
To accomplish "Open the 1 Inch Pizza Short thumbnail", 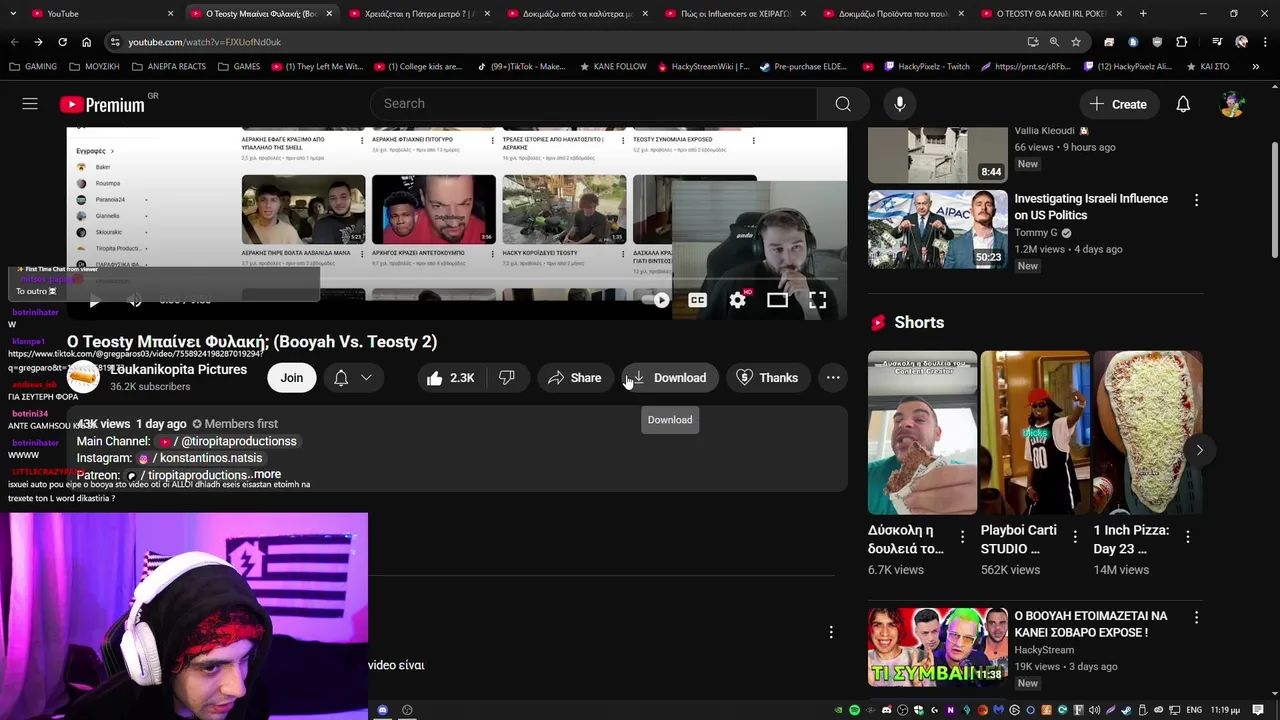I will click(1148, 432).
